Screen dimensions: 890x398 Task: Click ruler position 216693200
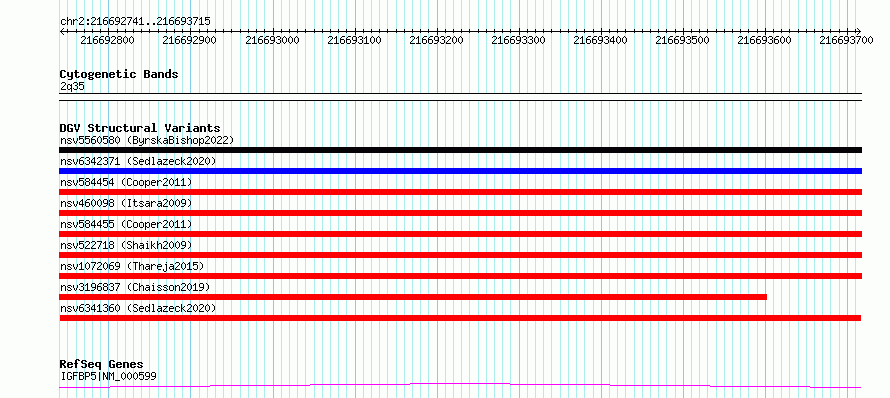[436, 40]
